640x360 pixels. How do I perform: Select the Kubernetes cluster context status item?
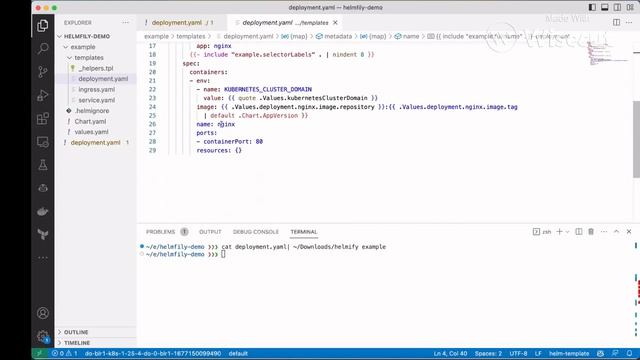(153, 353)
